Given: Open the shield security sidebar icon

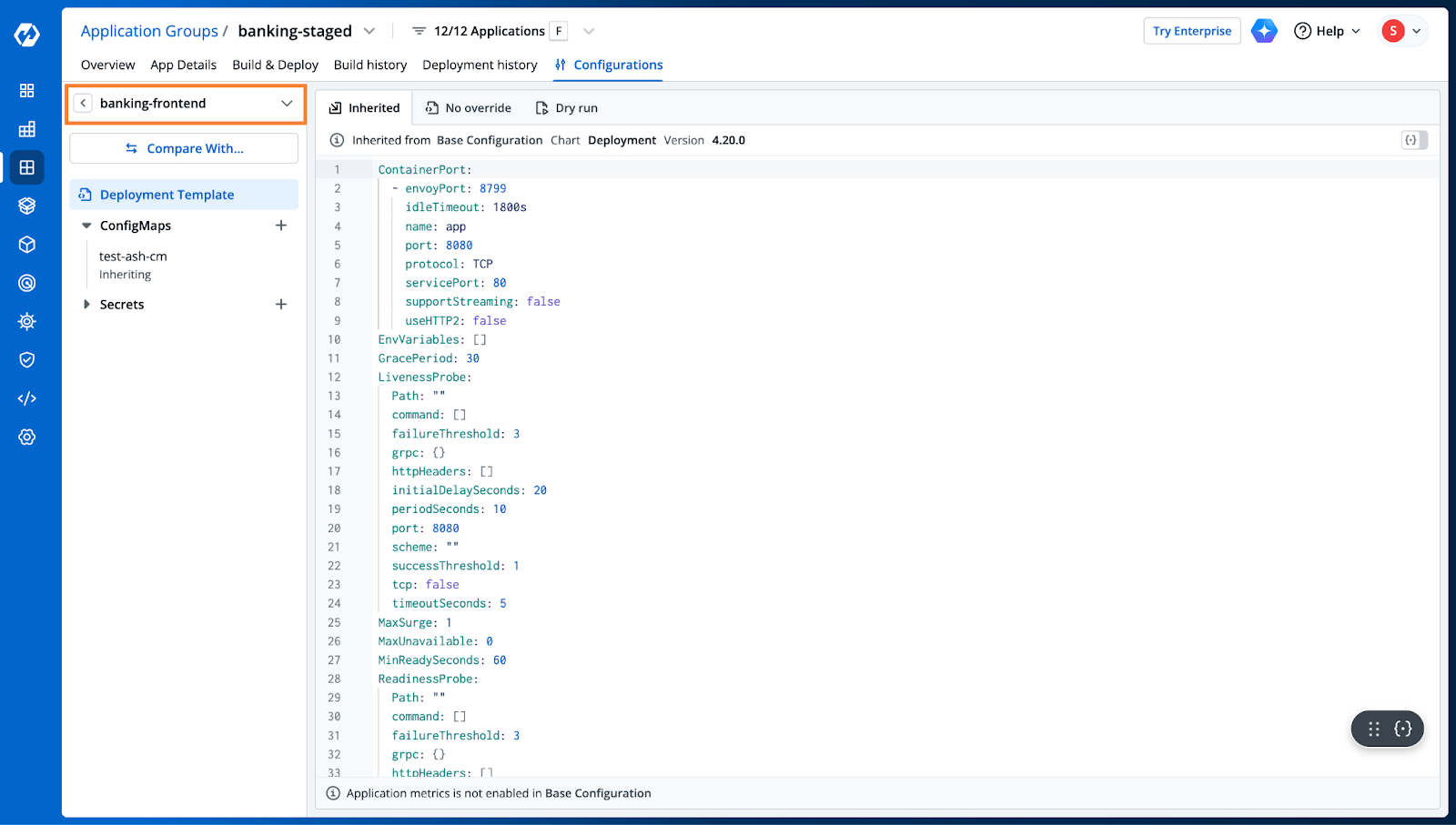Looking at the screenshot, I should point(27,360).
